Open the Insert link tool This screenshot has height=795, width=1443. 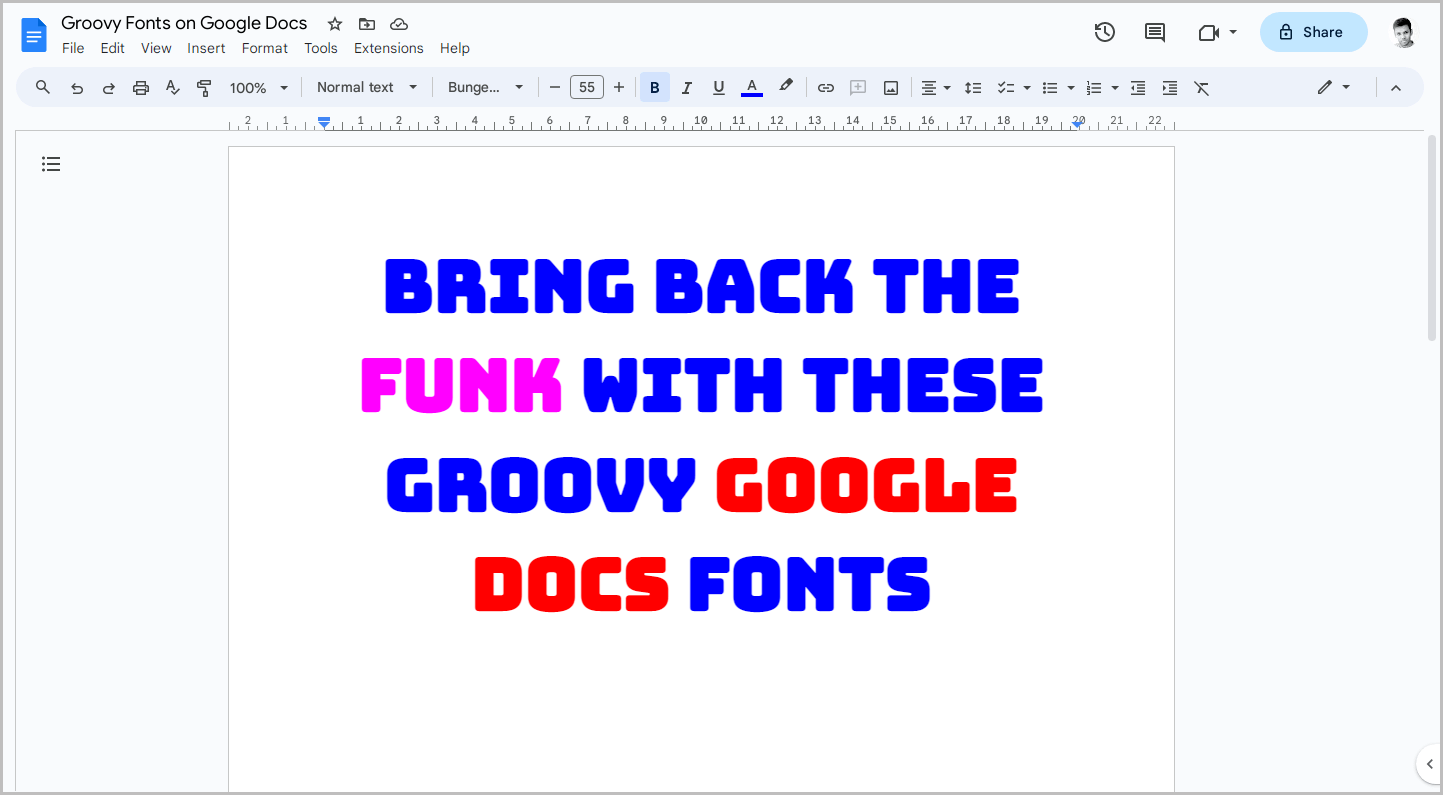[826, 87]
